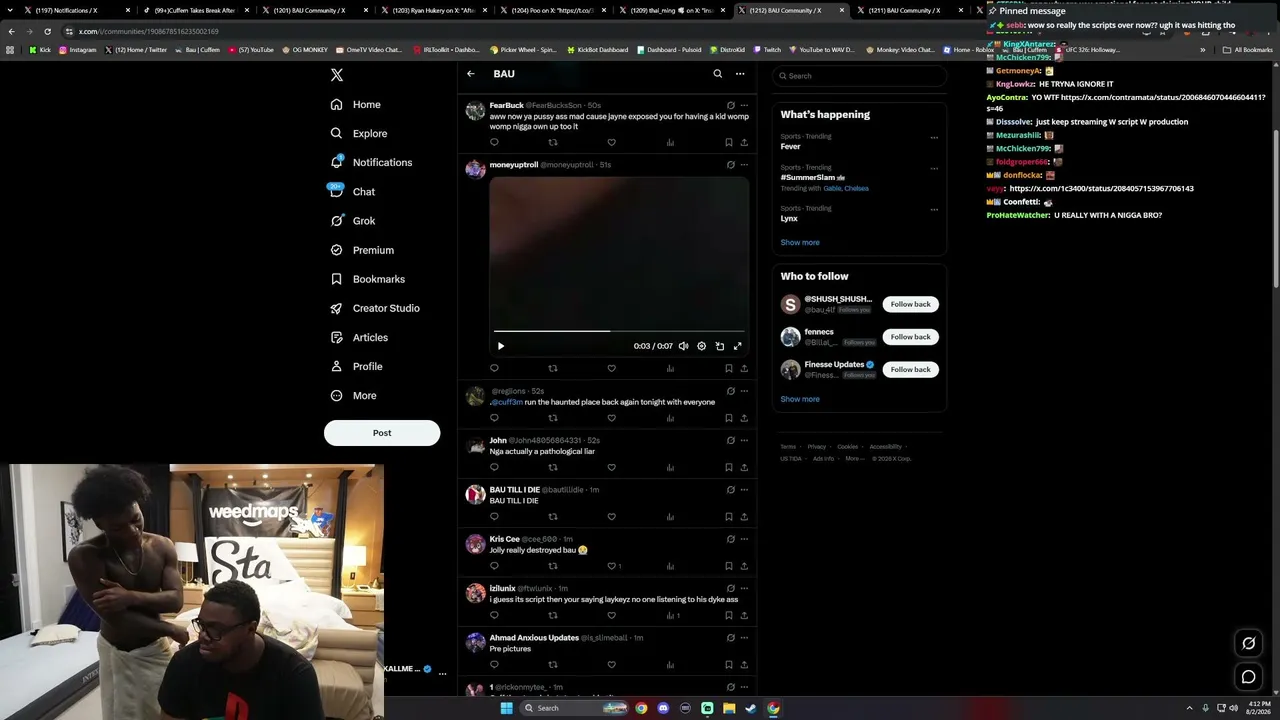Mute the video player sound
Screen dimensions: 1280x720
pos(683,346)
